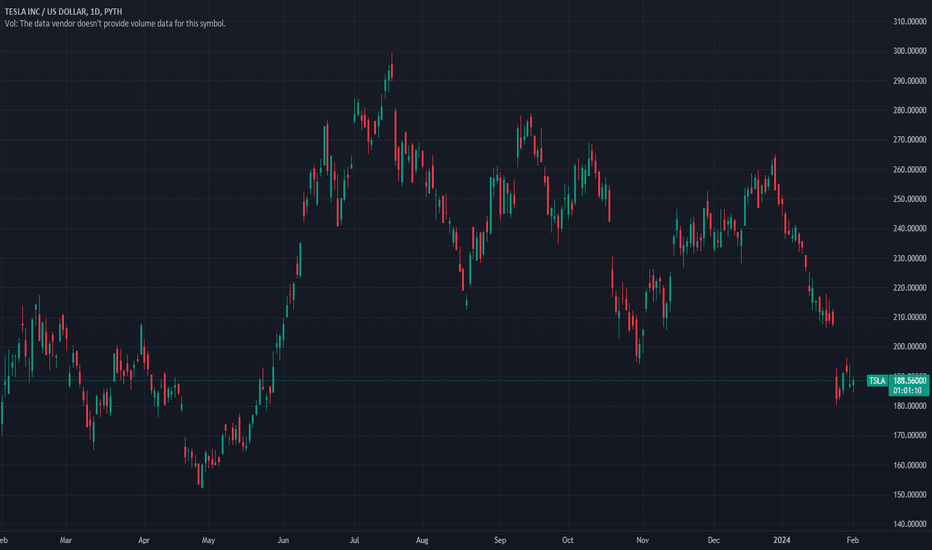Click the 180.00000 price axis label

[x=909, y=406]
